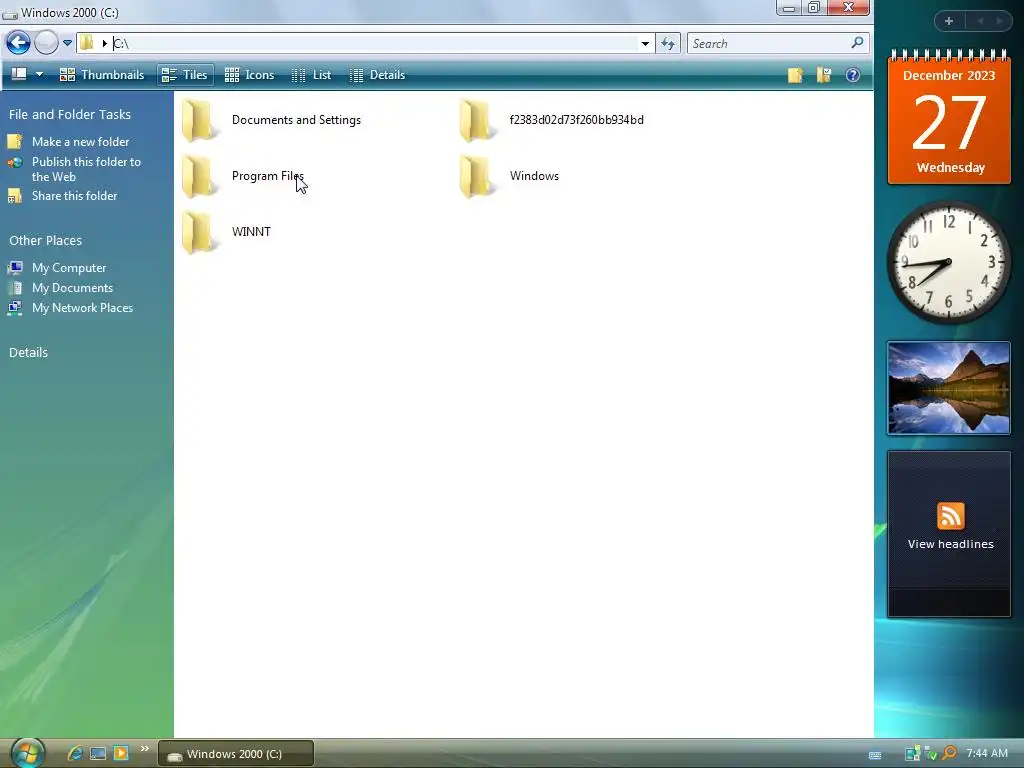Open the folder options icon with checkmark
Viewport: 1024px width, 768px height.
824,75
